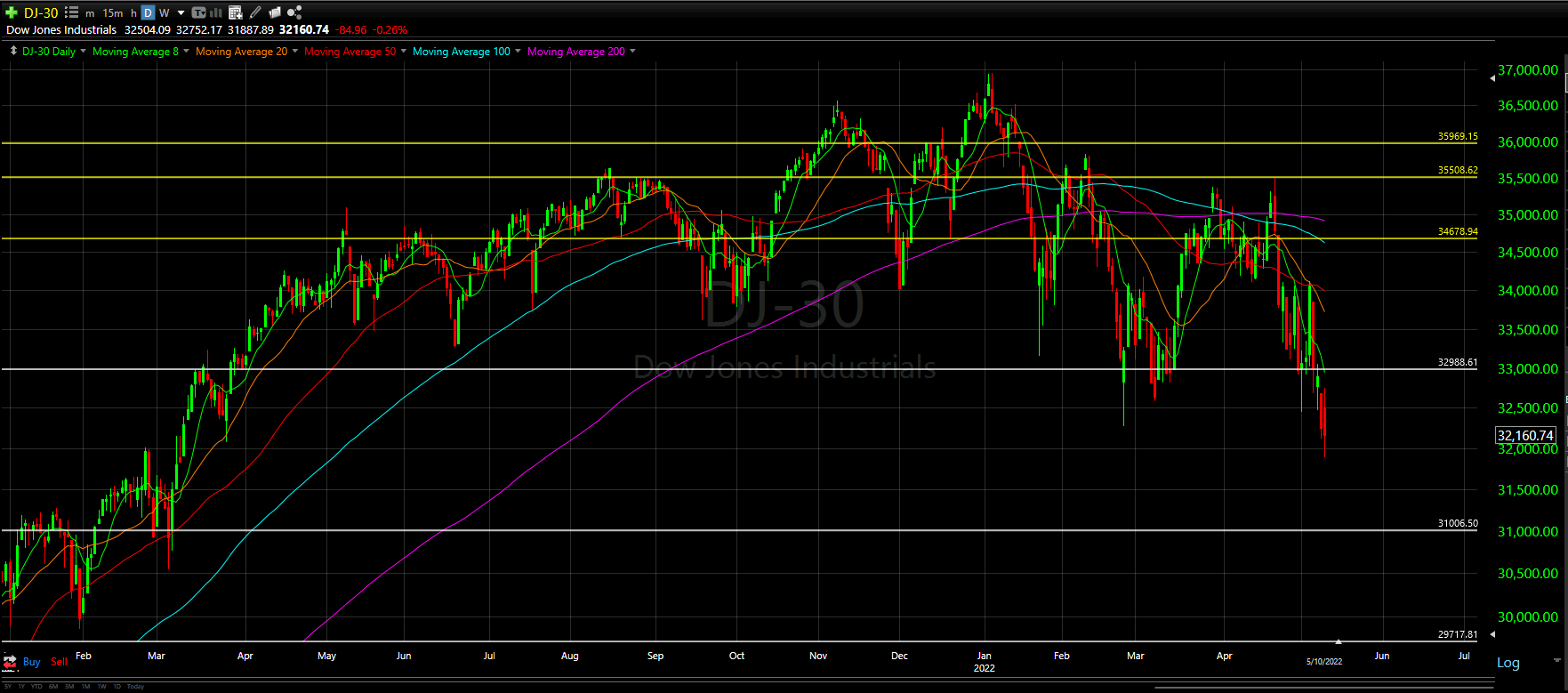1568x693 pixels.
Task: Click the Moving Average 50 label
Action: pos(350,52)
